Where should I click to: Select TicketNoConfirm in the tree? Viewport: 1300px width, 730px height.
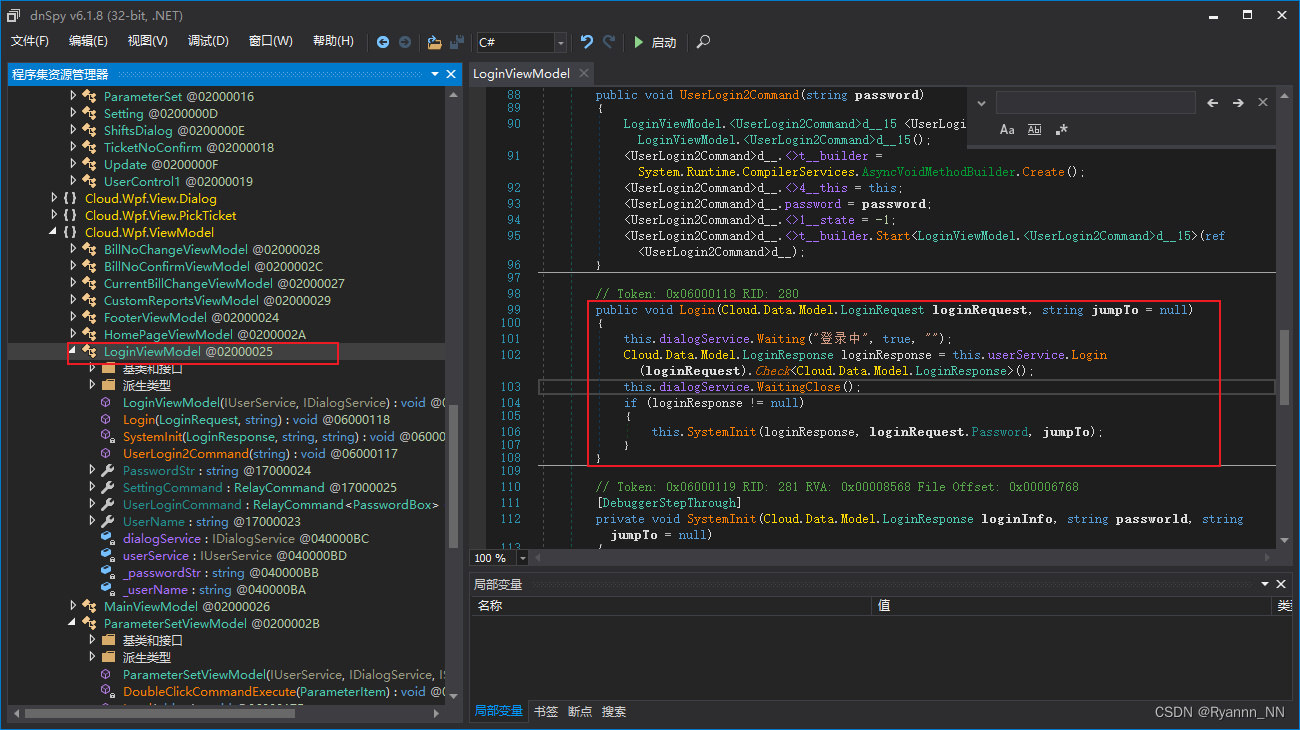[x=188, y=147]
